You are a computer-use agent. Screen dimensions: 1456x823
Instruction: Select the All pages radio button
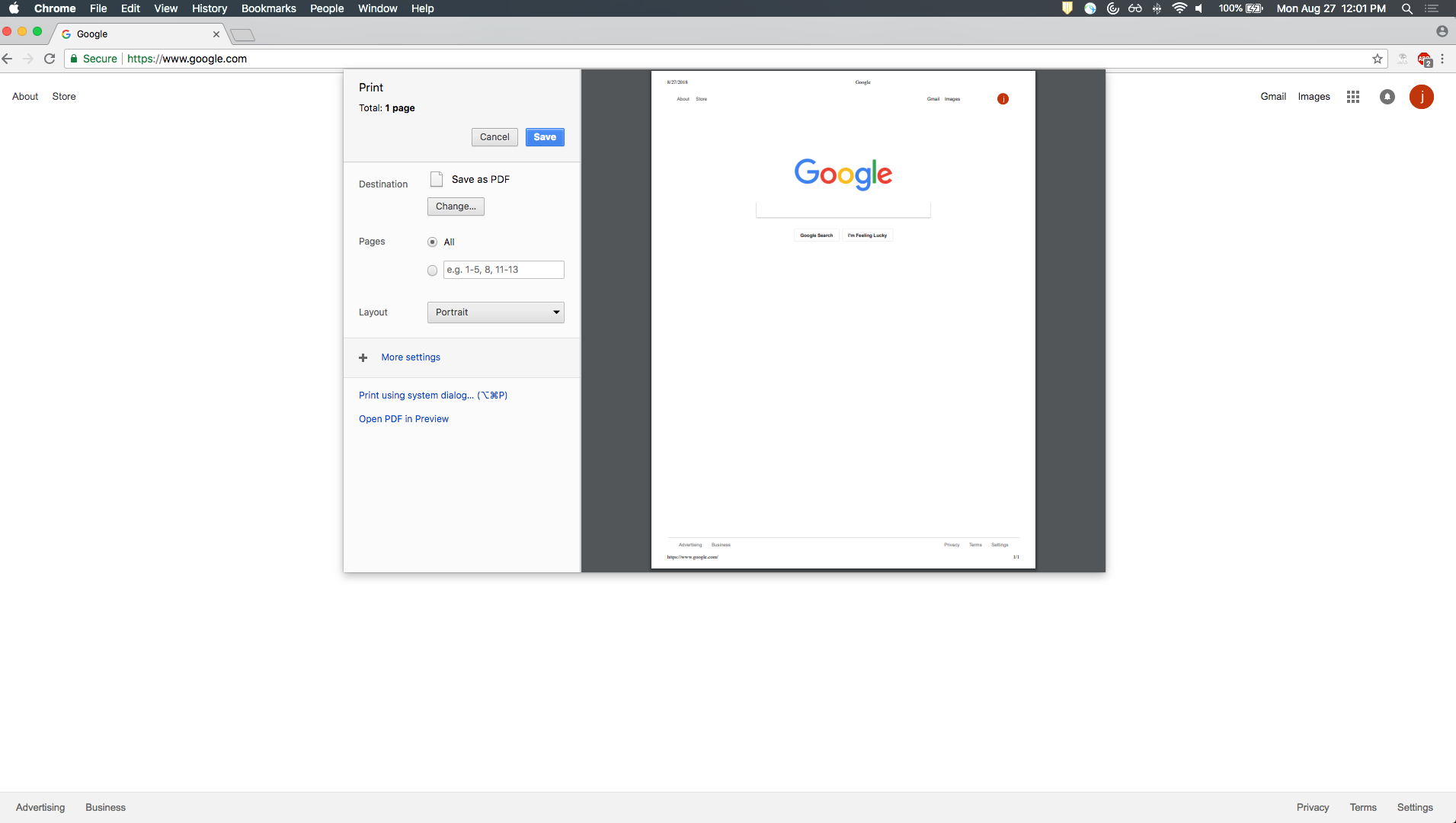433,242
